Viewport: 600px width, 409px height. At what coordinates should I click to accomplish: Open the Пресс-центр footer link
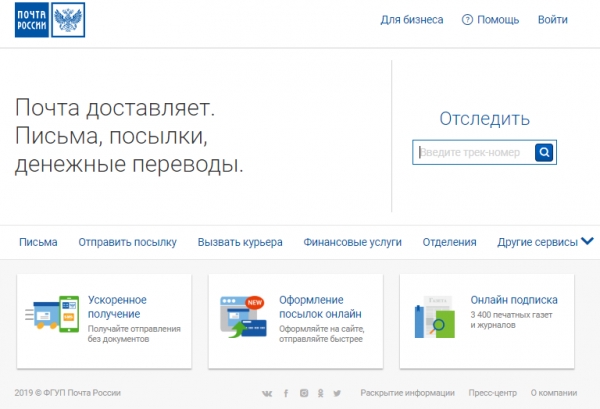(x=492, y=393)
